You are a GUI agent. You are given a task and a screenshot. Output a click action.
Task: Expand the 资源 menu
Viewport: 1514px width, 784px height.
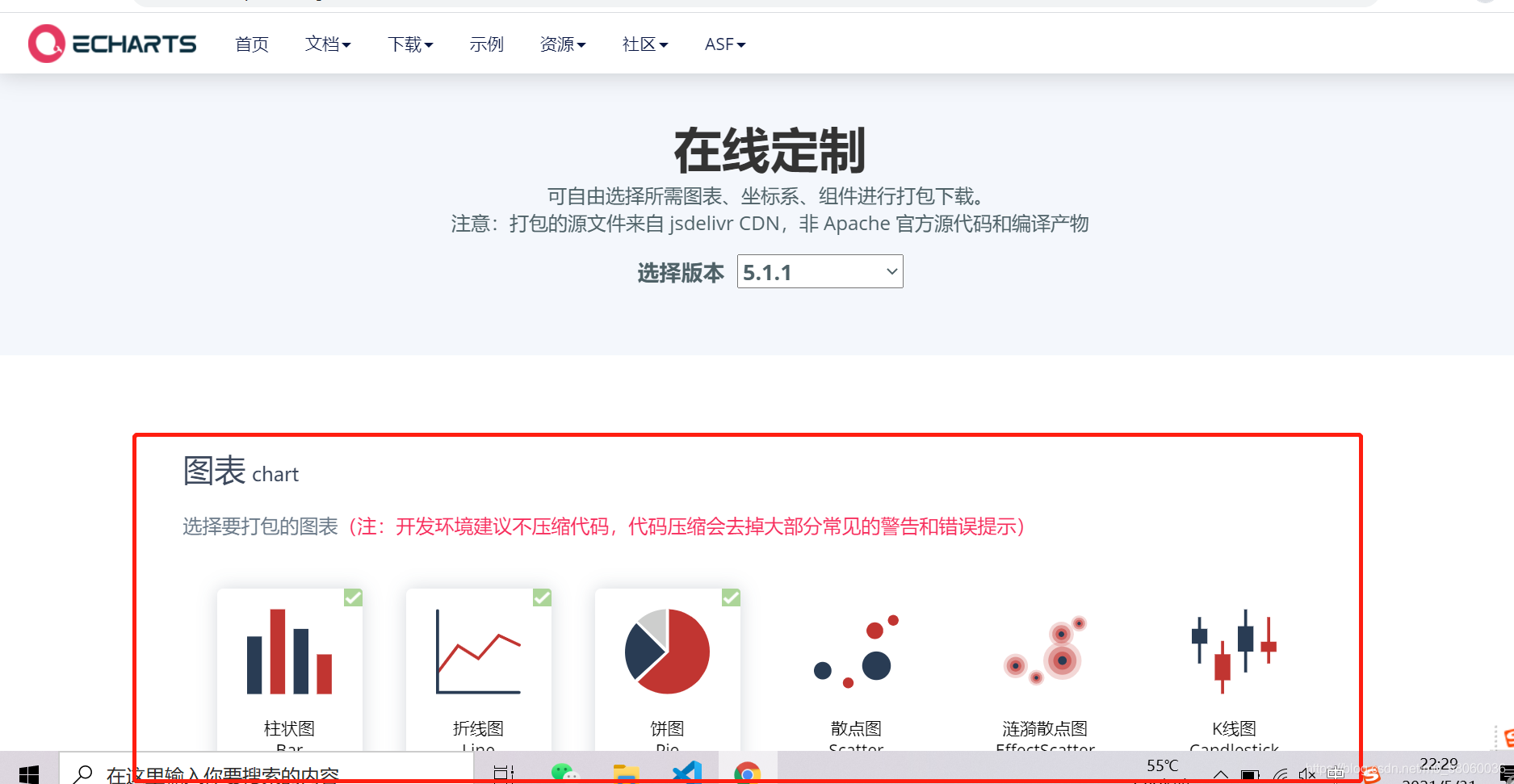point(563,44)
